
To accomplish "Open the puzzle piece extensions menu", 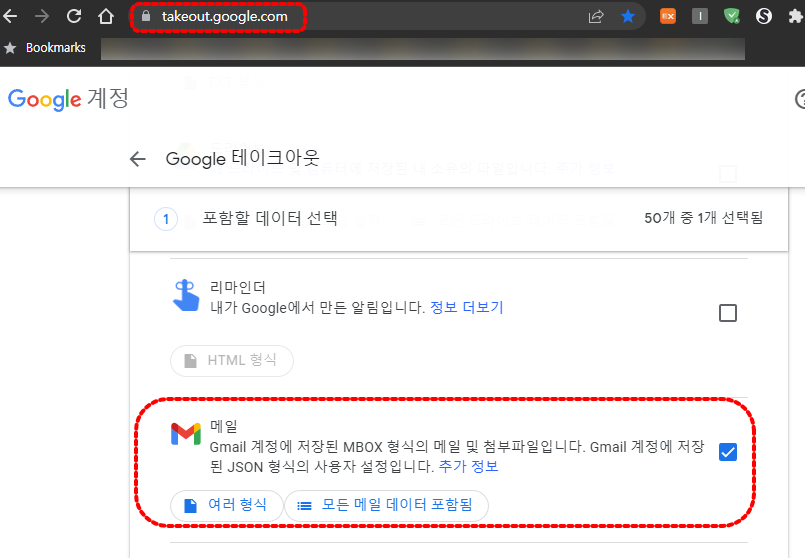I will (796, 16).
